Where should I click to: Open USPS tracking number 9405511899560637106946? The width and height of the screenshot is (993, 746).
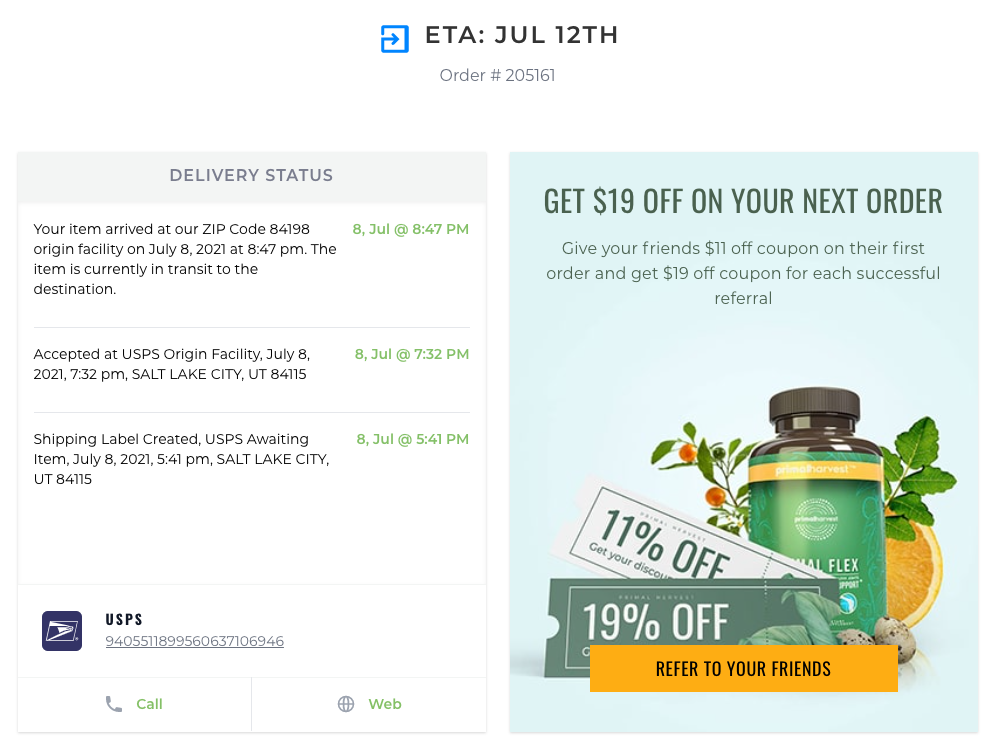pyautogui.click(x=194, y=642)
